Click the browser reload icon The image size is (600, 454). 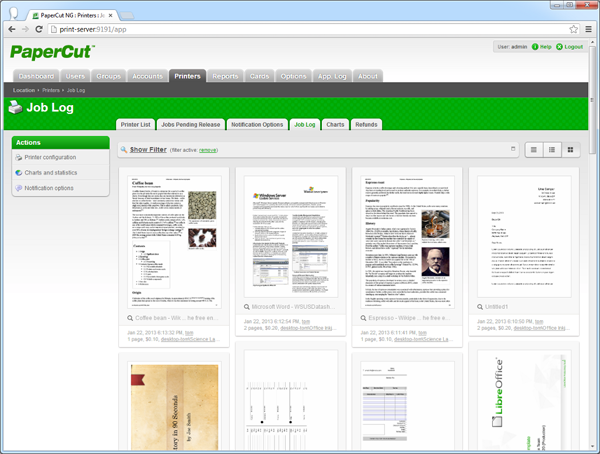tap(51, 30)
